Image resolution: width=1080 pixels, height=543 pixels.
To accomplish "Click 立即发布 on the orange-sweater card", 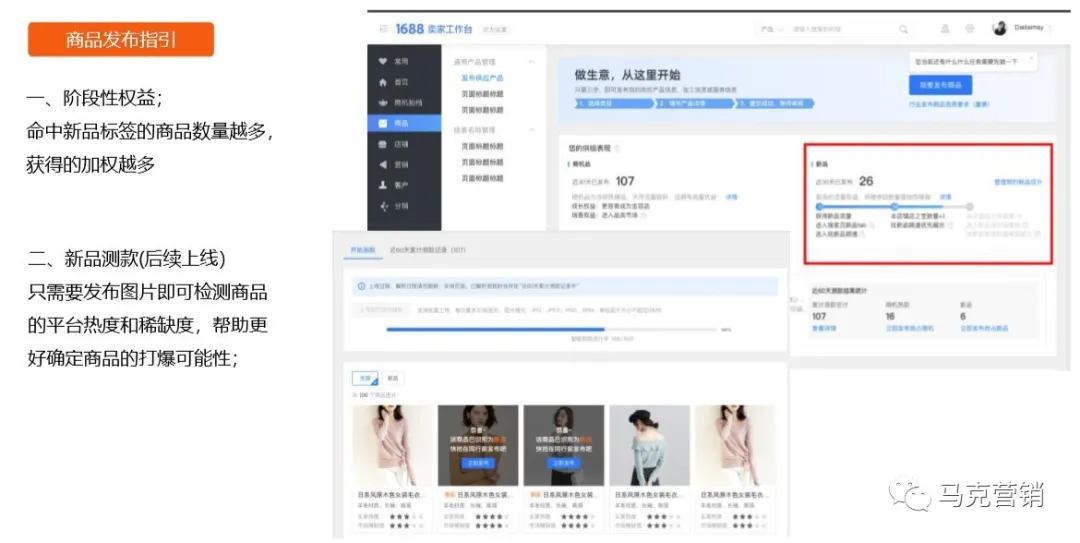I will 478,463.
